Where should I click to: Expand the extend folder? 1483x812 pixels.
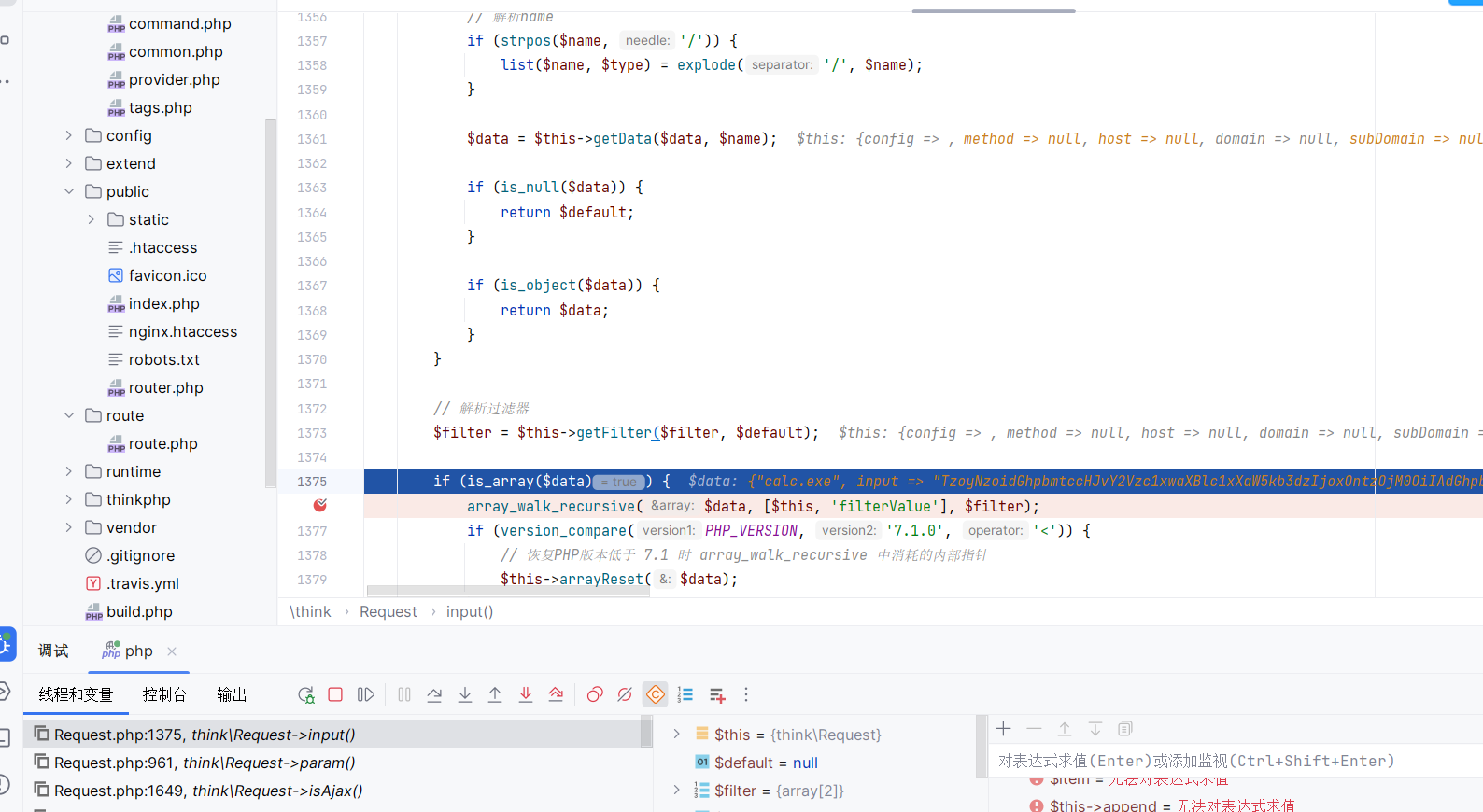pyautogui.click(x=68, y=163)
